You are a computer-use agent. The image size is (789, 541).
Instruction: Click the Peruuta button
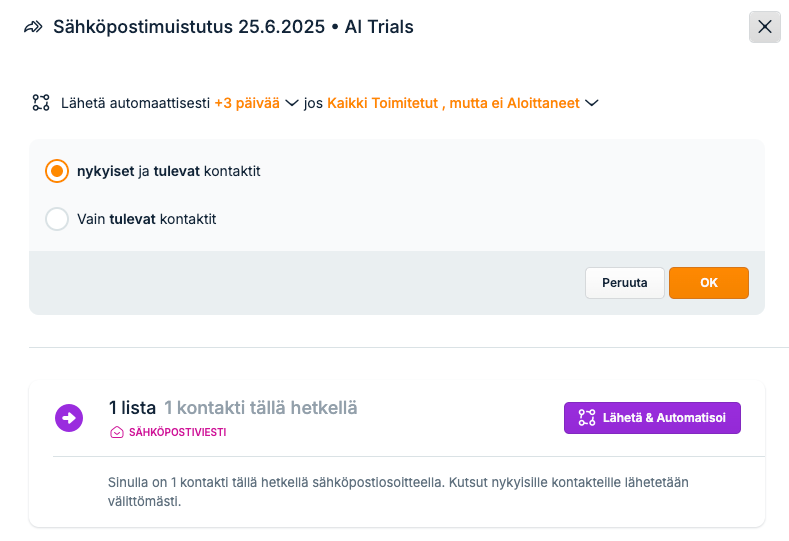pos(624,283)
